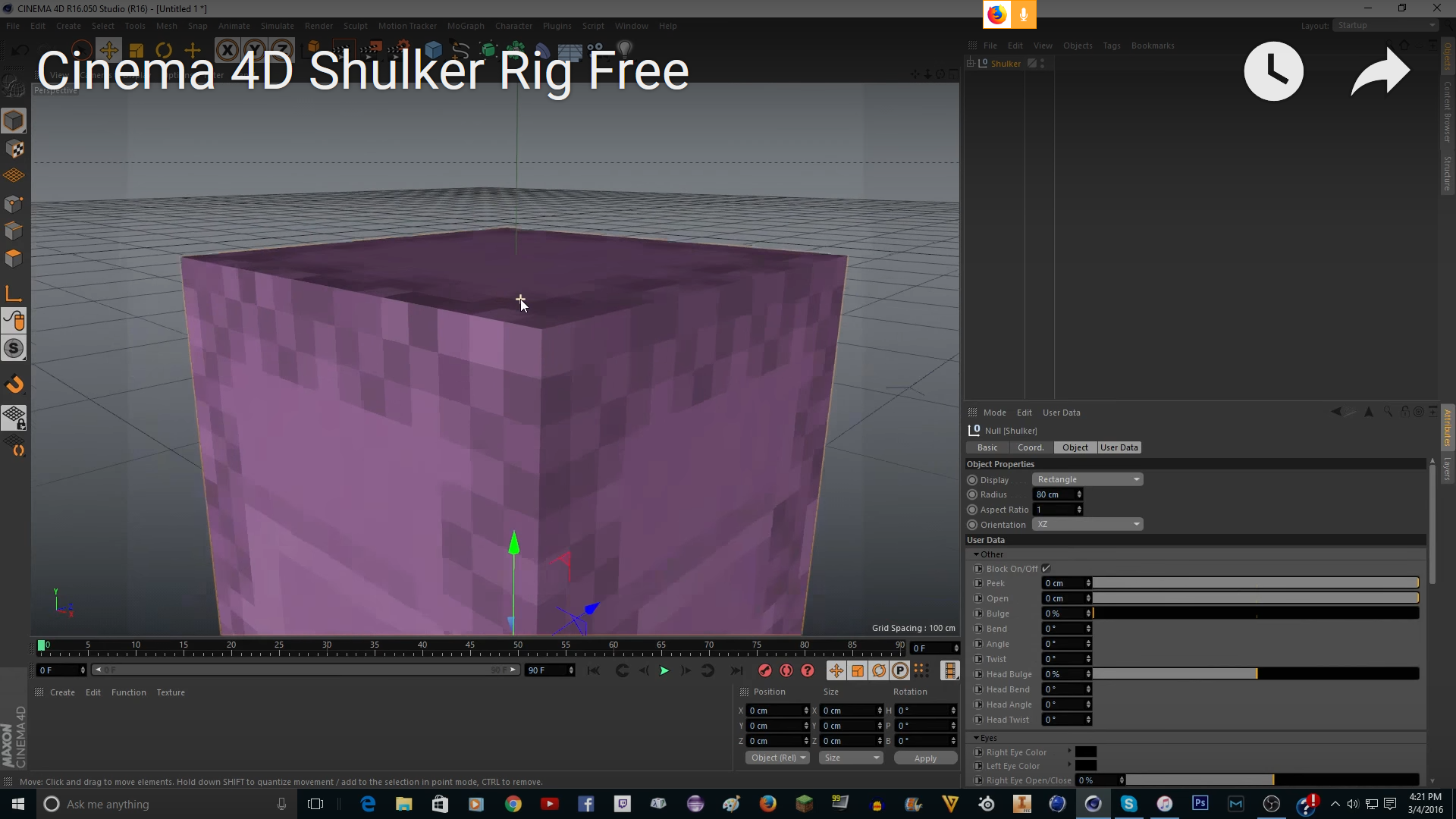
Task: Click the Right Eye Color swatch
Action: pyautogui.click(x=1086, y=752)
